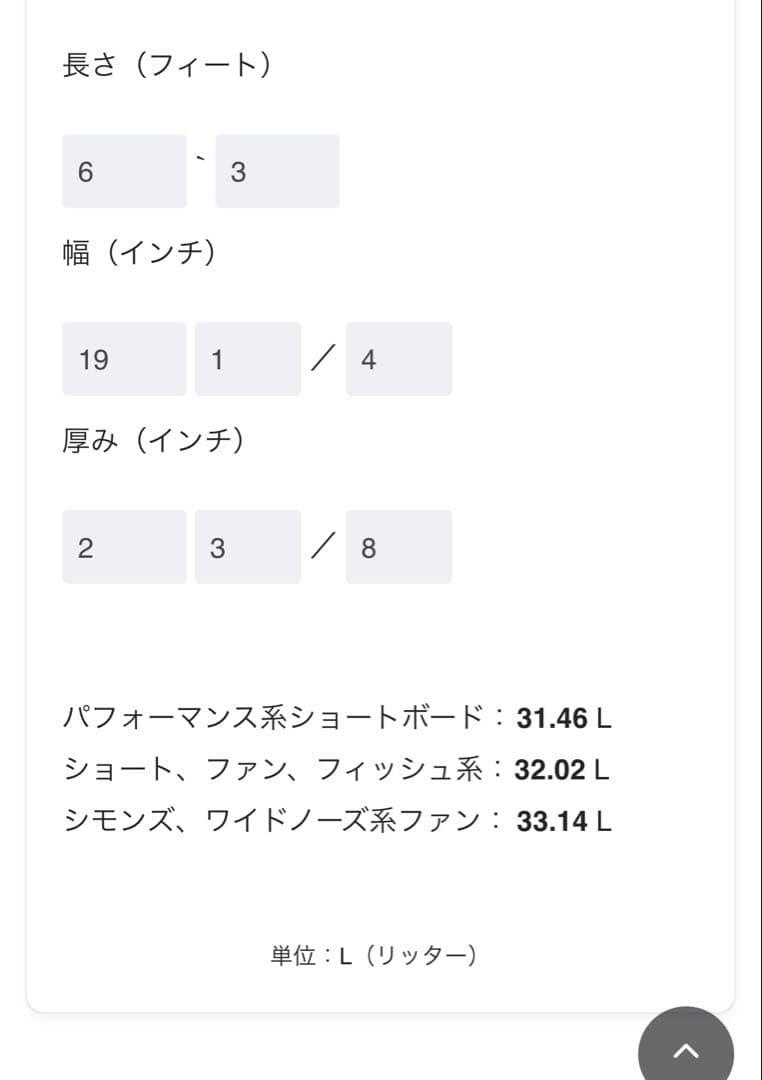Select the パフォーマンス系ショートボード 31.46 L result
Viewport: 762px width, 1080px height.
click(336, 718)
